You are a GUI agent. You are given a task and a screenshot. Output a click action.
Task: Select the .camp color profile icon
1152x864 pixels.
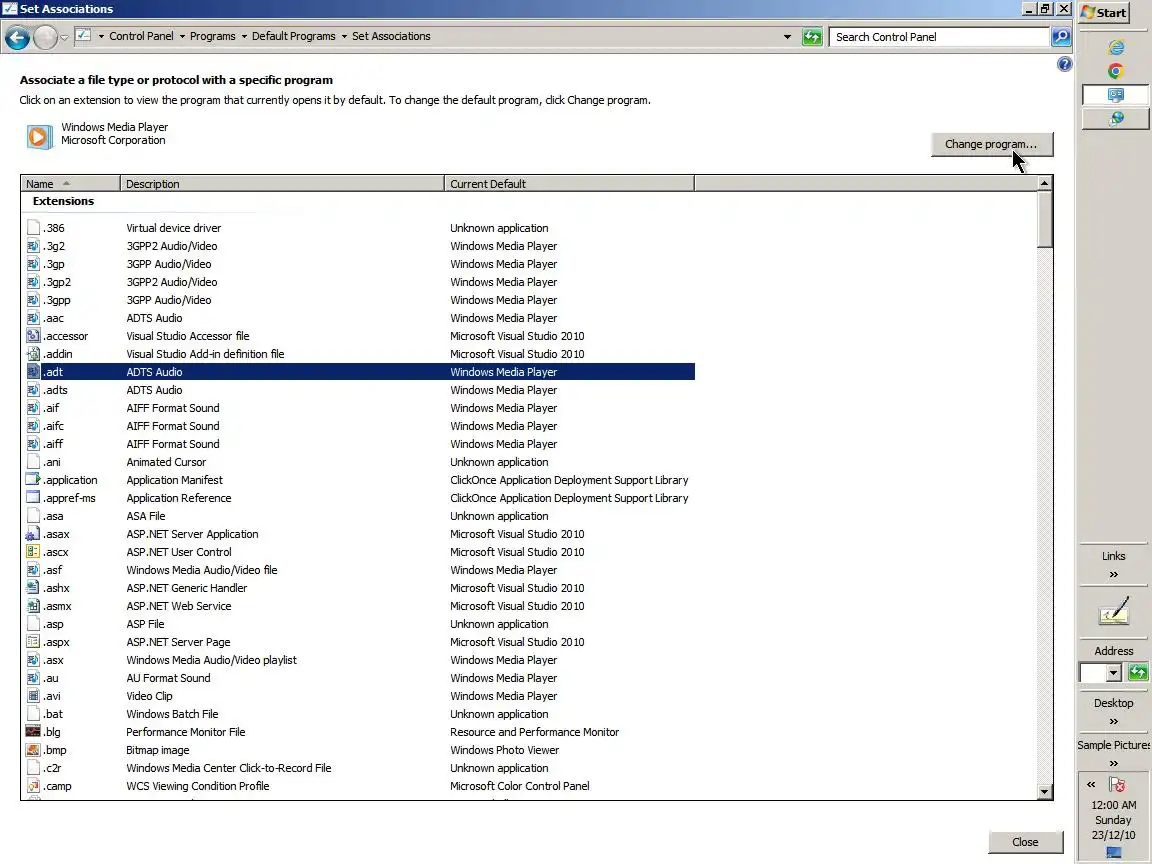33,786
